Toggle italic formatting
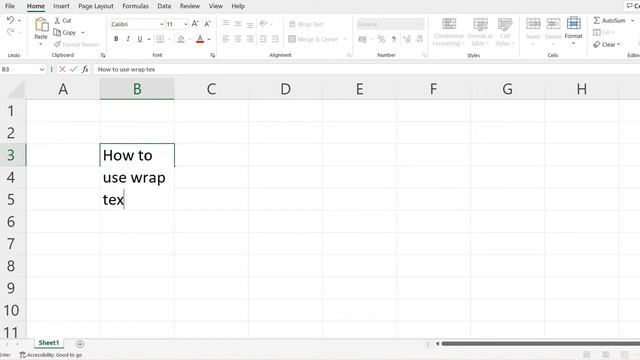 (x=128, y=39)
